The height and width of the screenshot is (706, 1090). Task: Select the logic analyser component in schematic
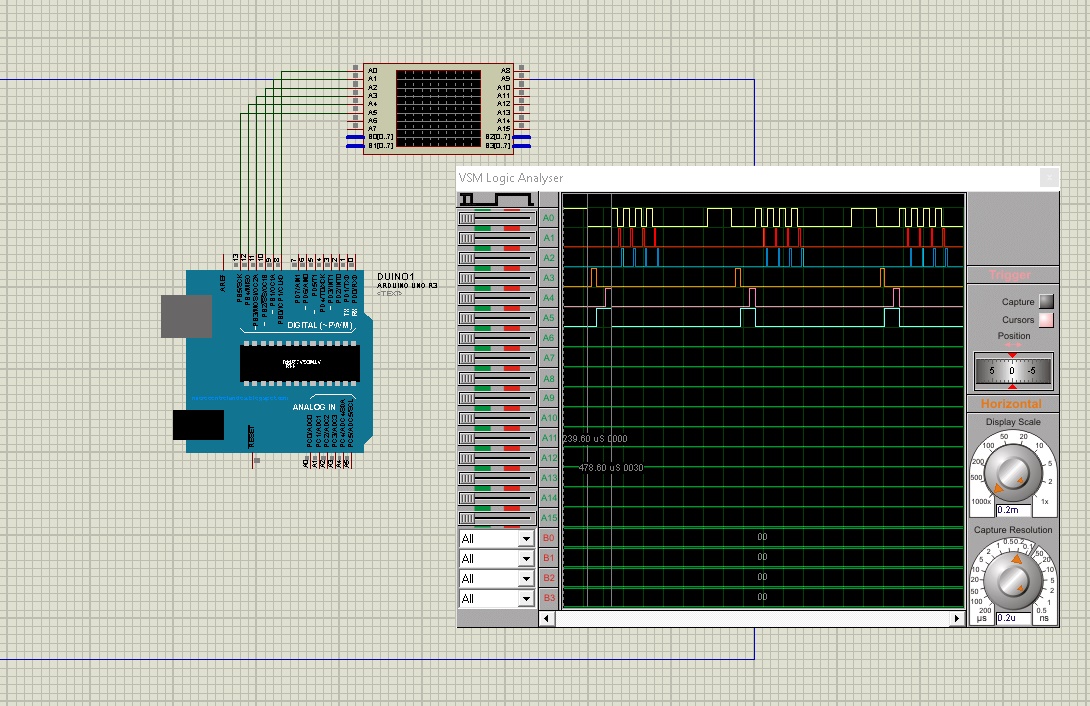click(x=438, y=110)
